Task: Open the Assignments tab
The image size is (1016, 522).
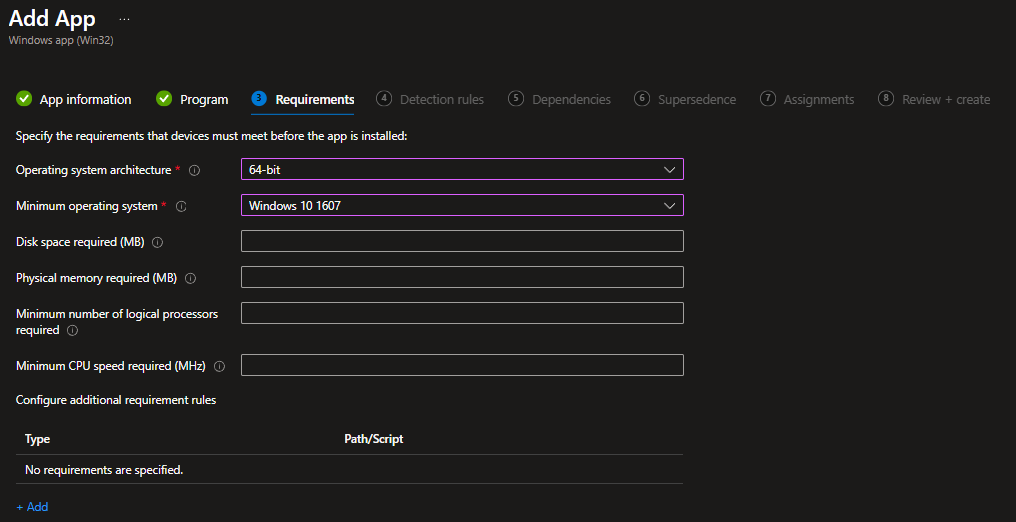Action: tap(807, 100)
